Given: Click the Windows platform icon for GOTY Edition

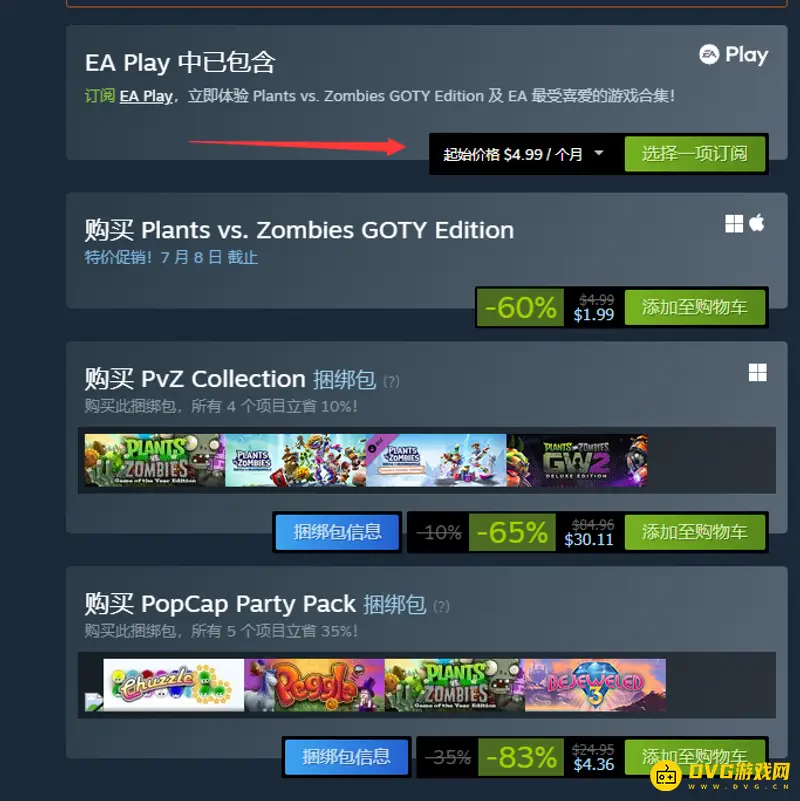Looking at the screenshot, I should pyautogui.click(x=734, y=223).
